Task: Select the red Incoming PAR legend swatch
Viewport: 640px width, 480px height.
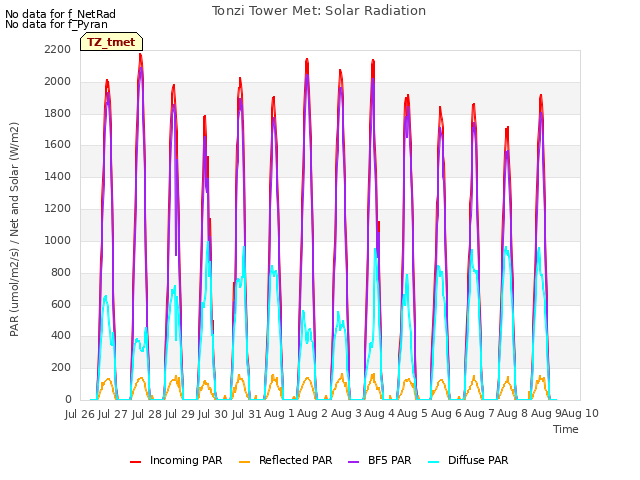Action: 136,462
